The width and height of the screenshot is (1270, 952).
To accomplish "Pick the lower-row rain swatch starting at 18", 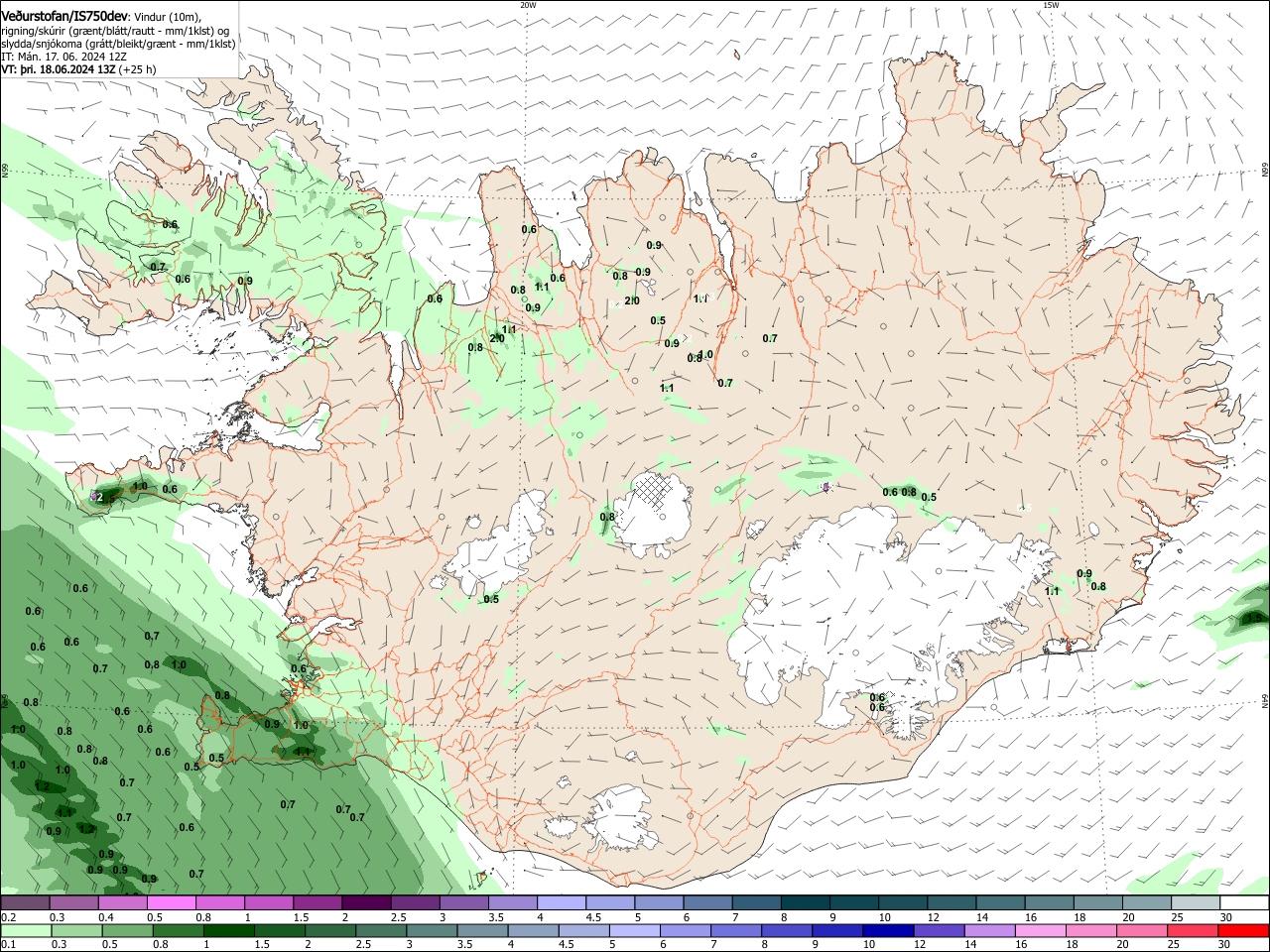I will point(1091,931).
